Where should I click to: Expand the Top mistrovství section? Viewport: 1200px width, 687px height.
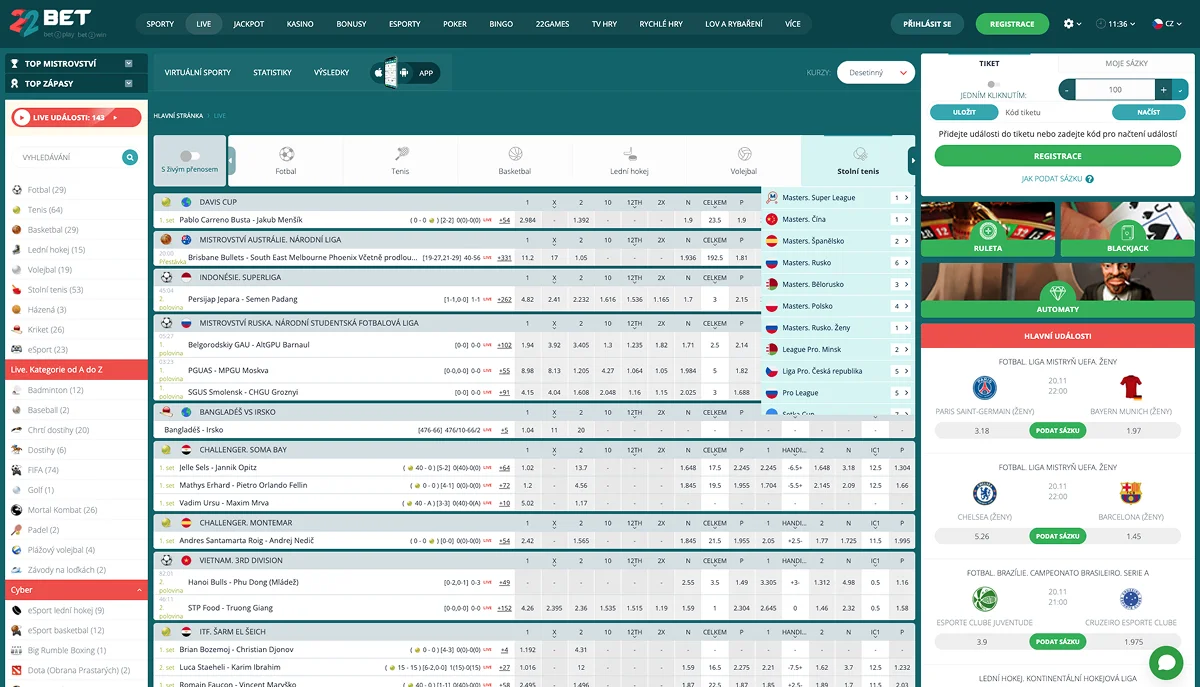coord(129,63)
